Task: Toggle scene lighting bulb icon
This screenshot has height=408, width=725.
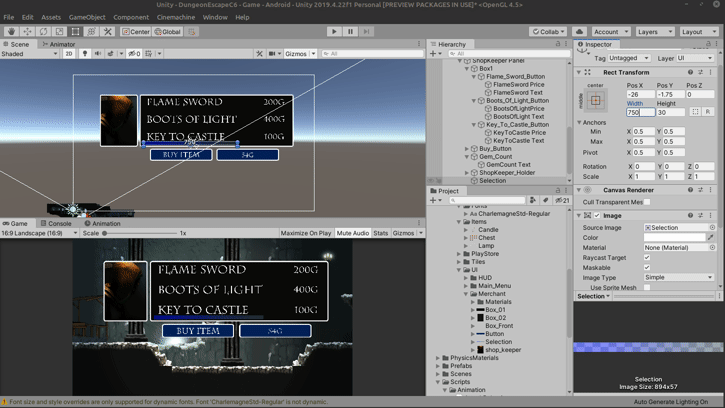Action: click(85, 54)
